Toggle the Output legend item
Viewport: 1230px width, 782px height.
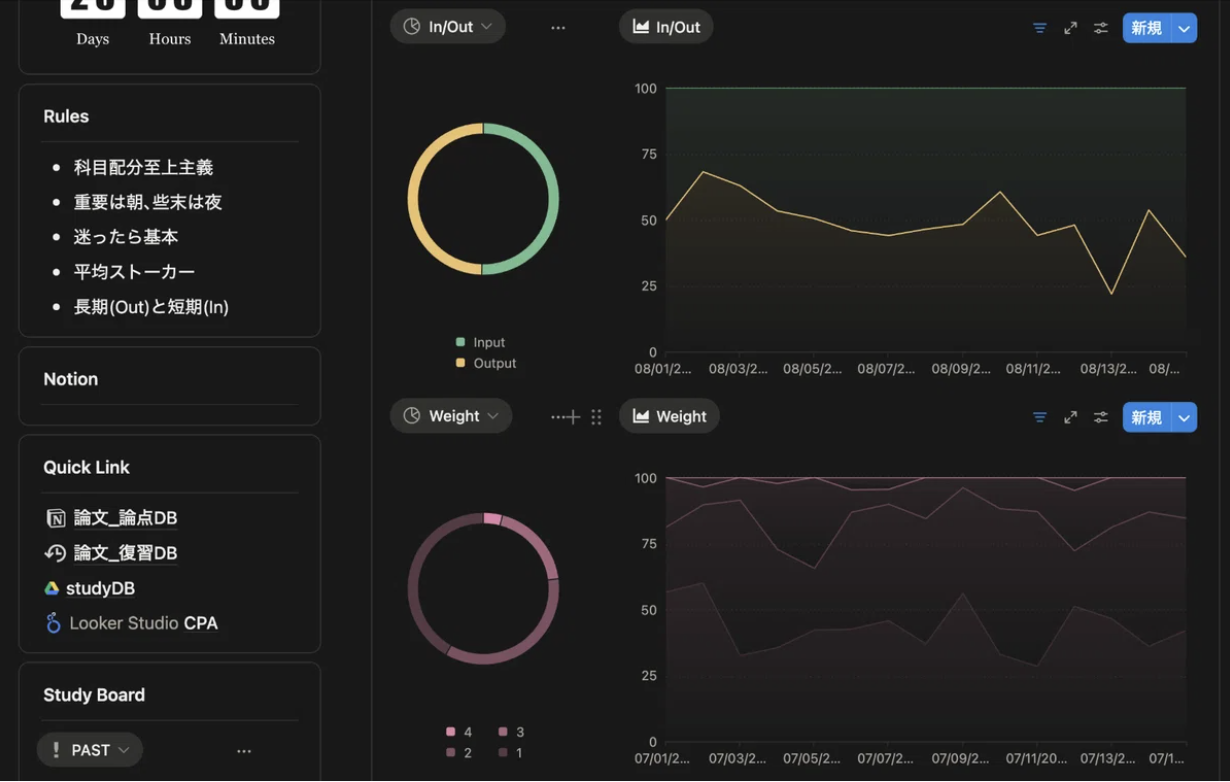485,363
